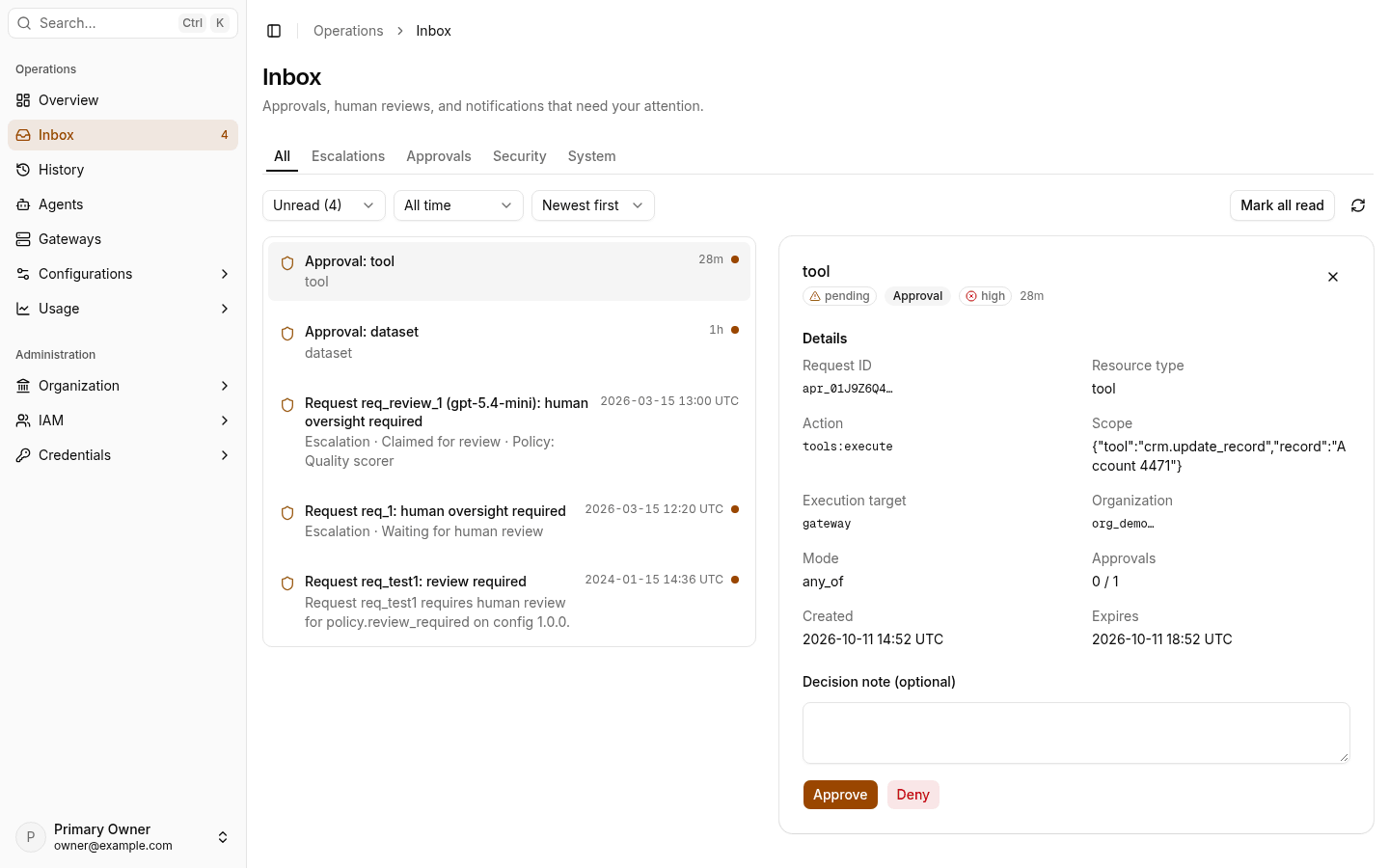
Task: Select the All tab
Action: pos(282,156)
